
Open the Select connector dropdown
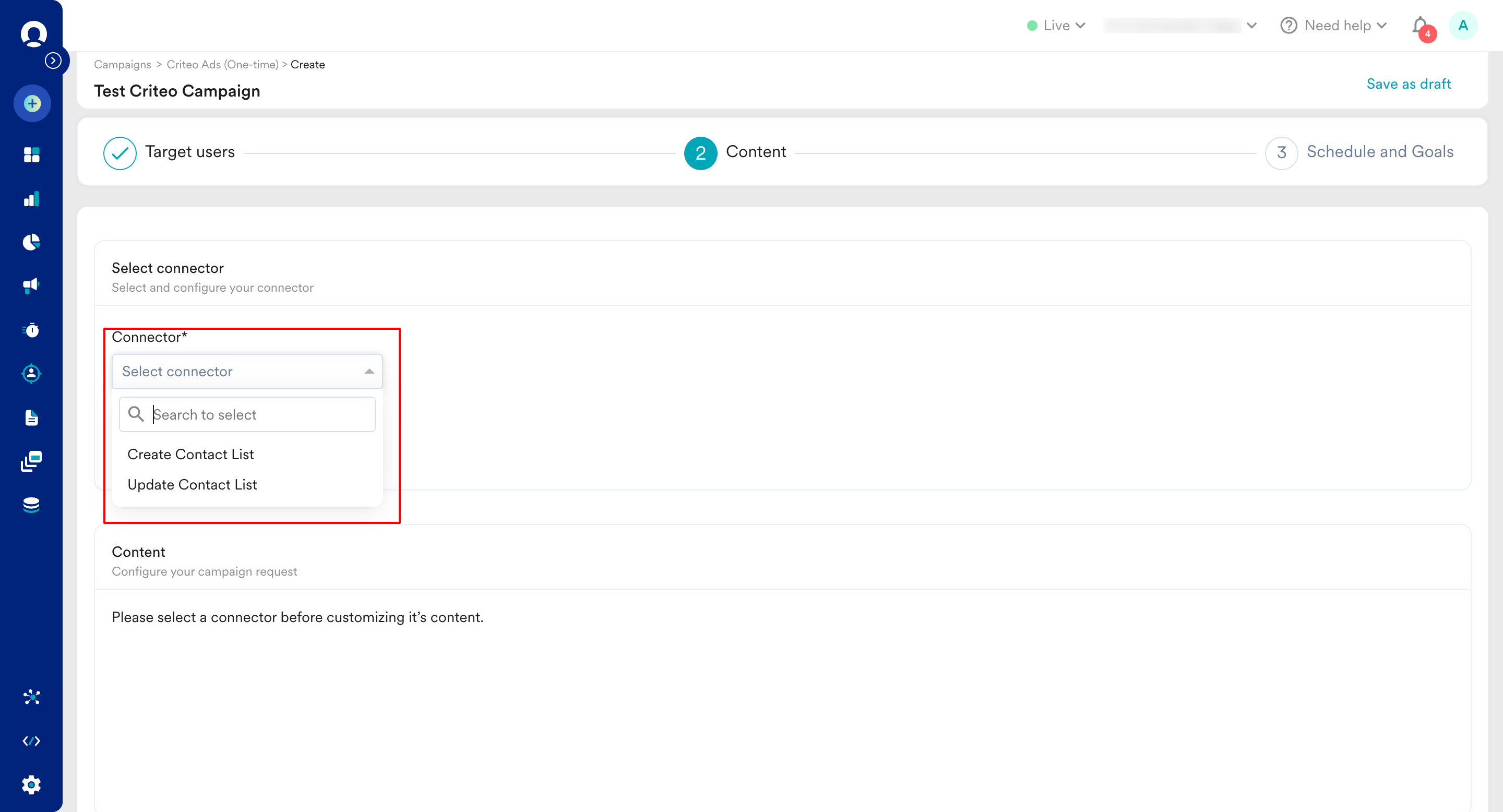[246, 372]
